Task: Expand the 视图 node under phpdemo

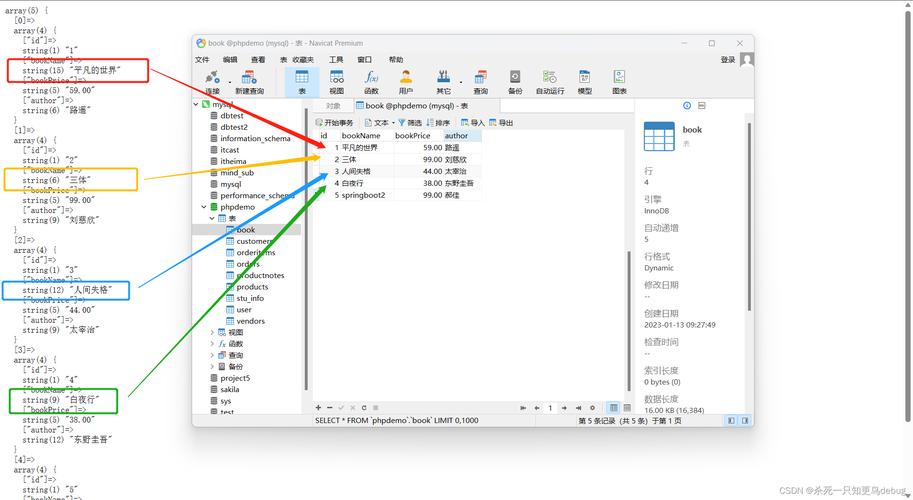Action: (x=212, y=332)
